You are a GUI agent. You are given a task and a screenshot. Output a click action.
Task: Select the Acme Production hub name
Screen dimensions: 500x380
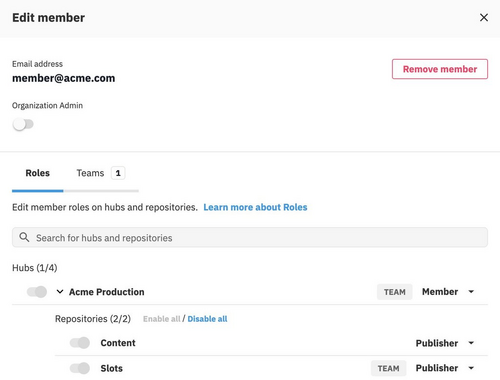(x=107, y=292)
